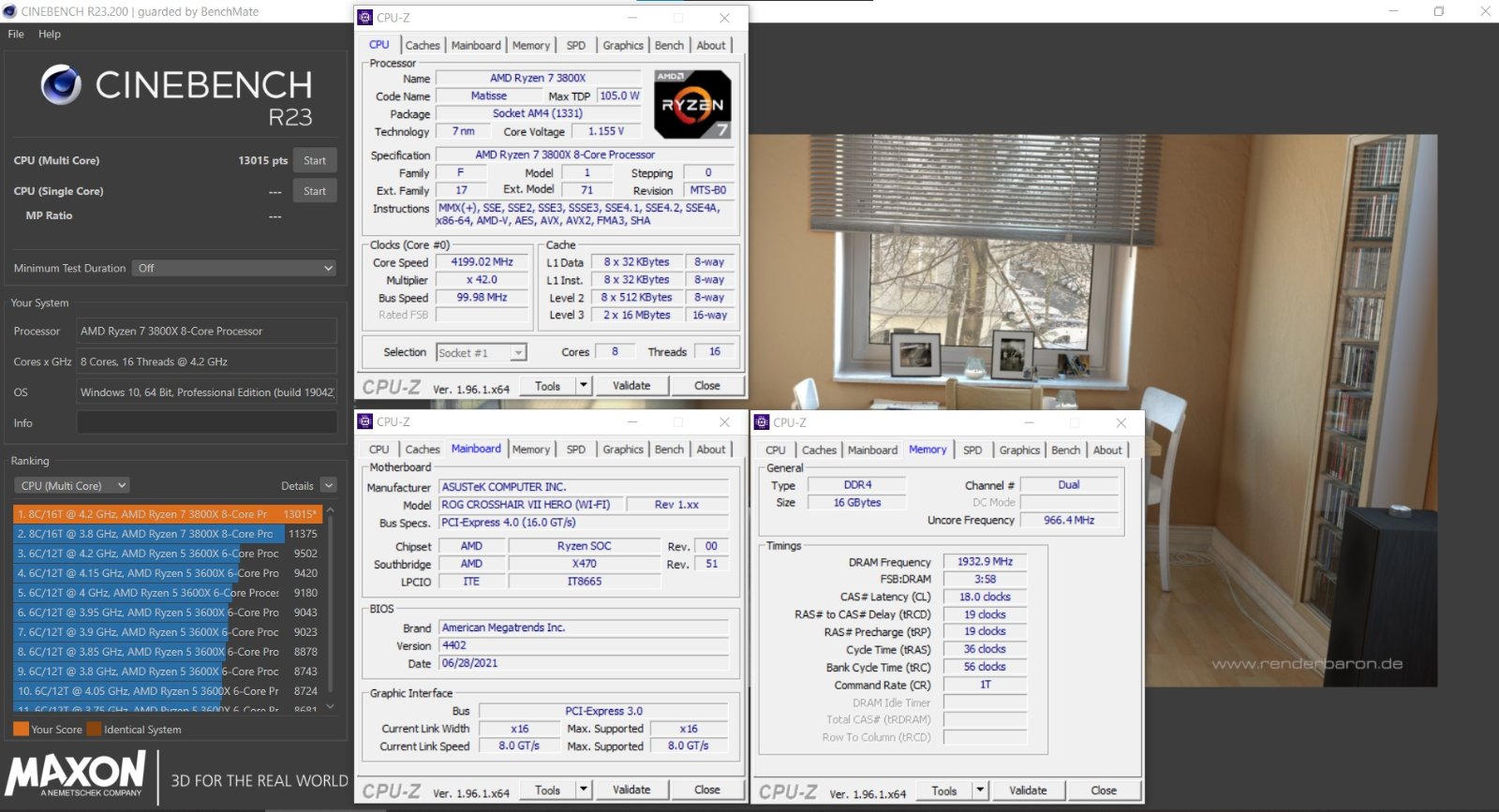Click the rendered room scene preview
This screenshot has height=812, width=1499.
point(1093,410)
